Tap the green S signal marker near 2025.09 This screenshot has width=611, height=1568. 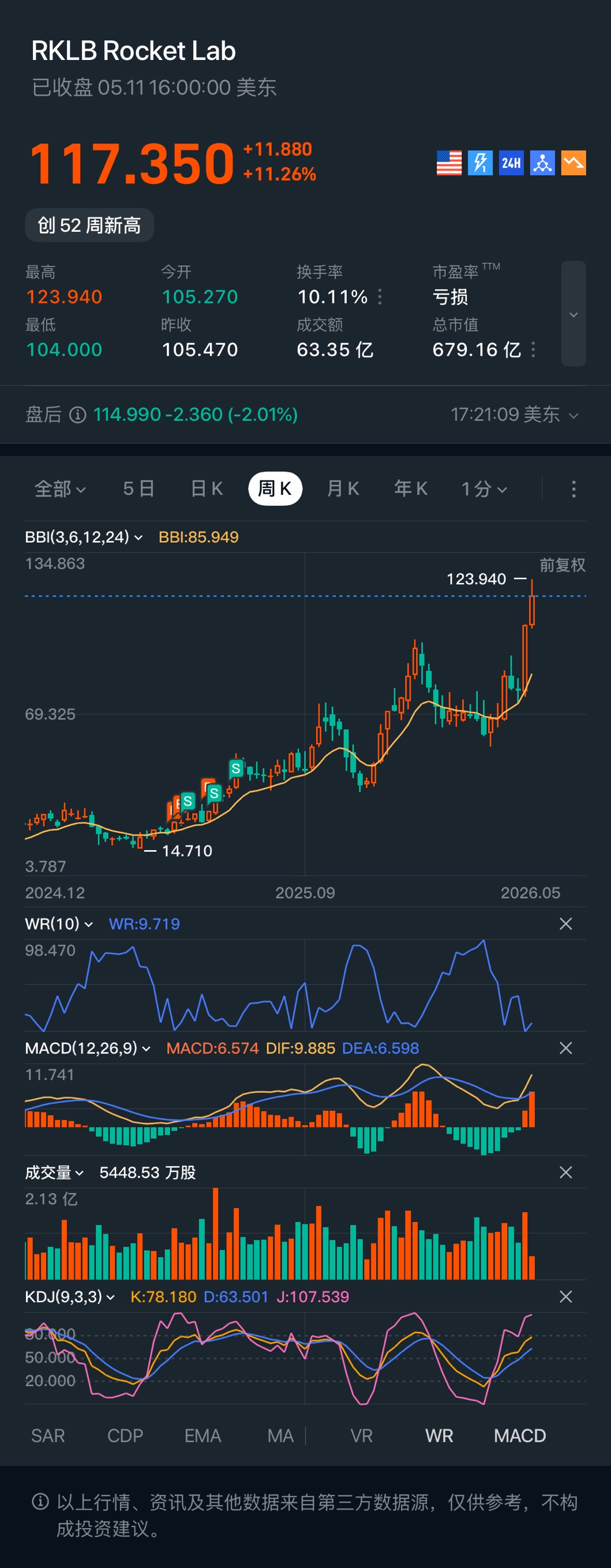pyautogui.click(x=236, y=768)
